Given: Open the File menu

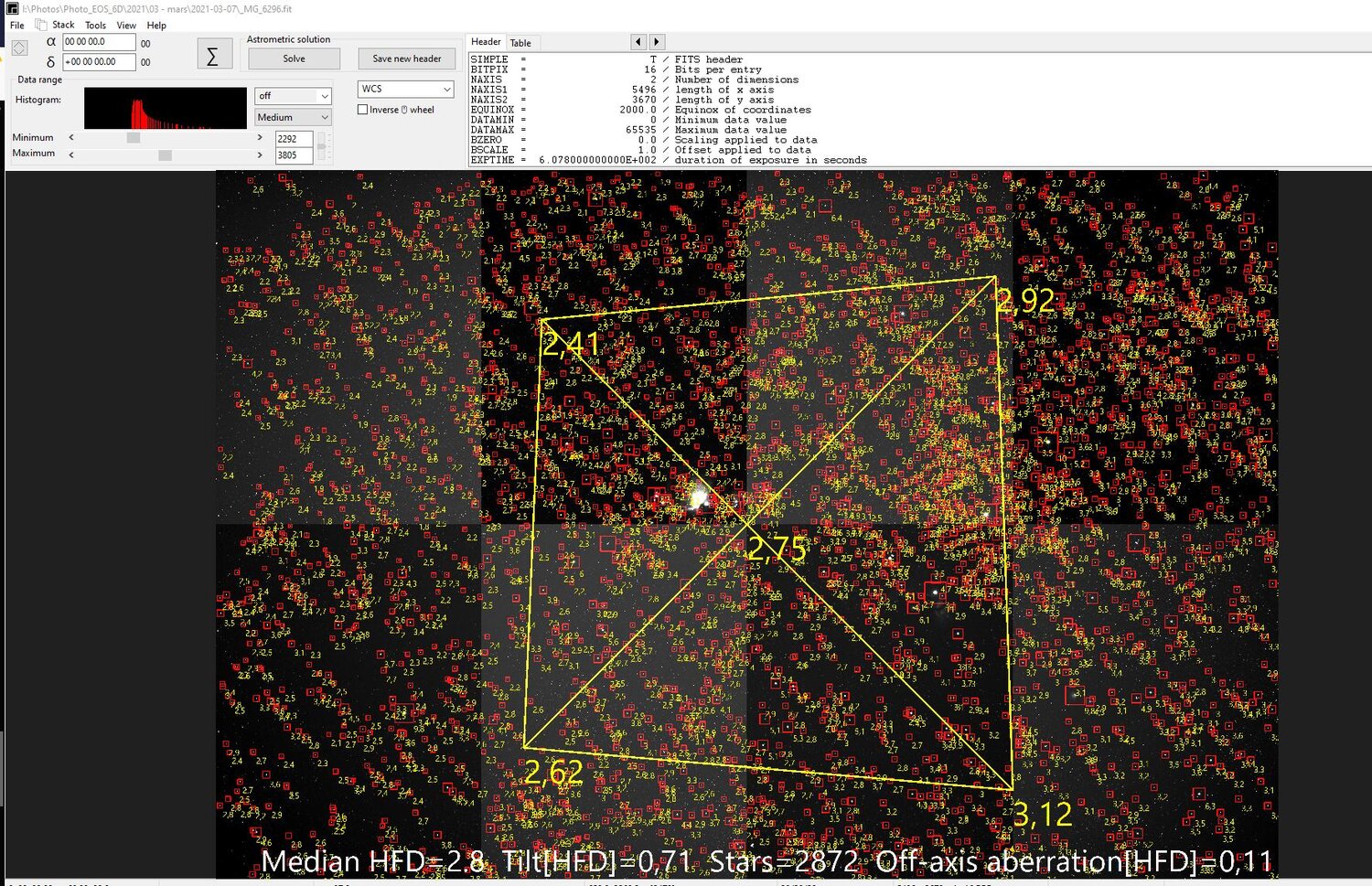Looking at the screenshot, I should tap(17, 26).
